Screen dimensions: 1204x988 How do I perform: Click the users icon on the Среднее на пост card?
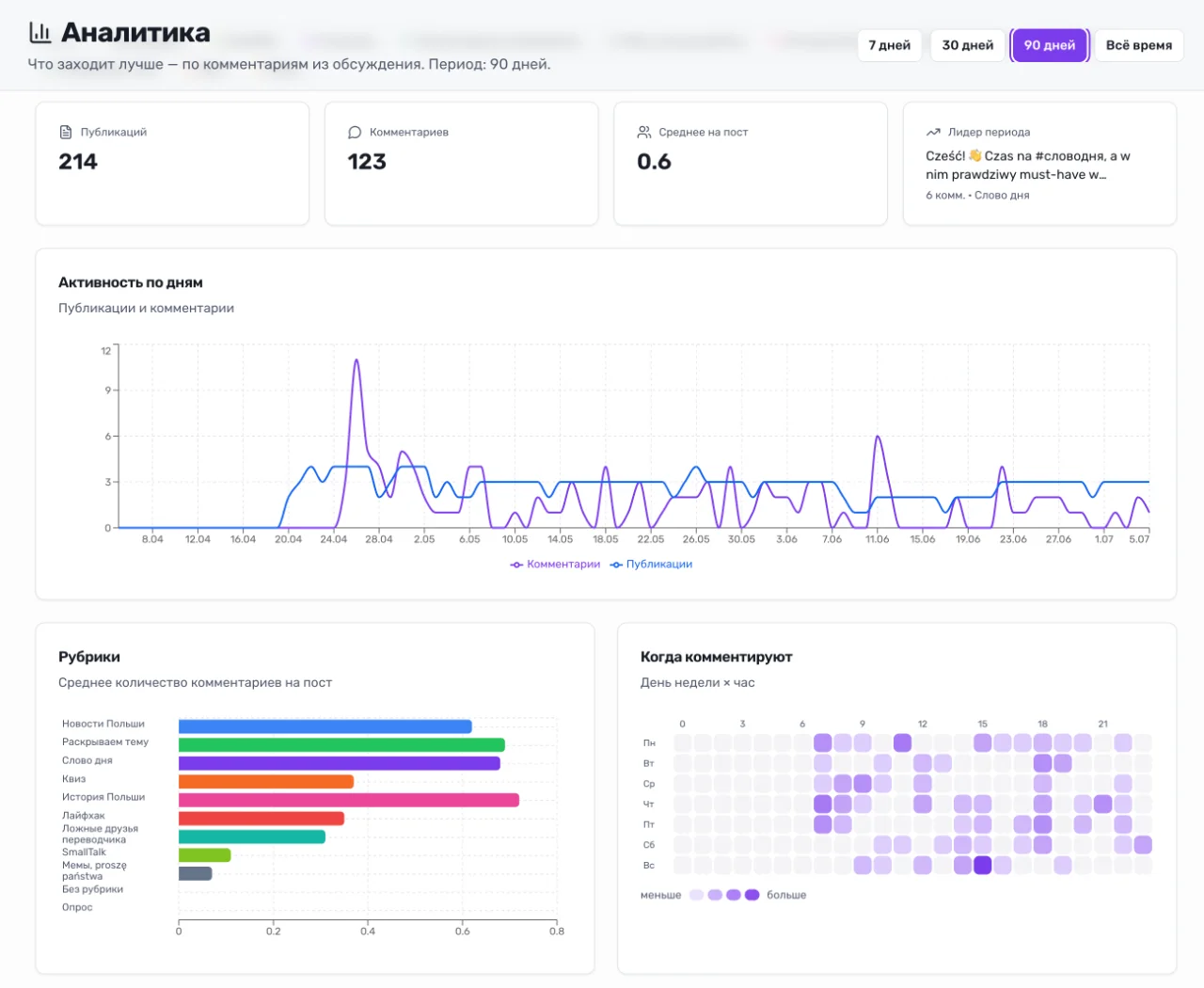(644, 133)
